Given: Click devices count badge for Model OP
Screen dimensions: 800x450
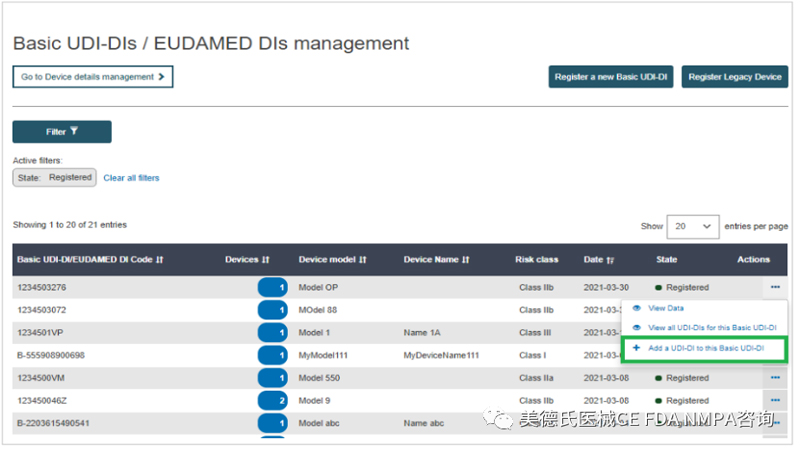Looking at the screenshot, I should (x=272, y=287).
